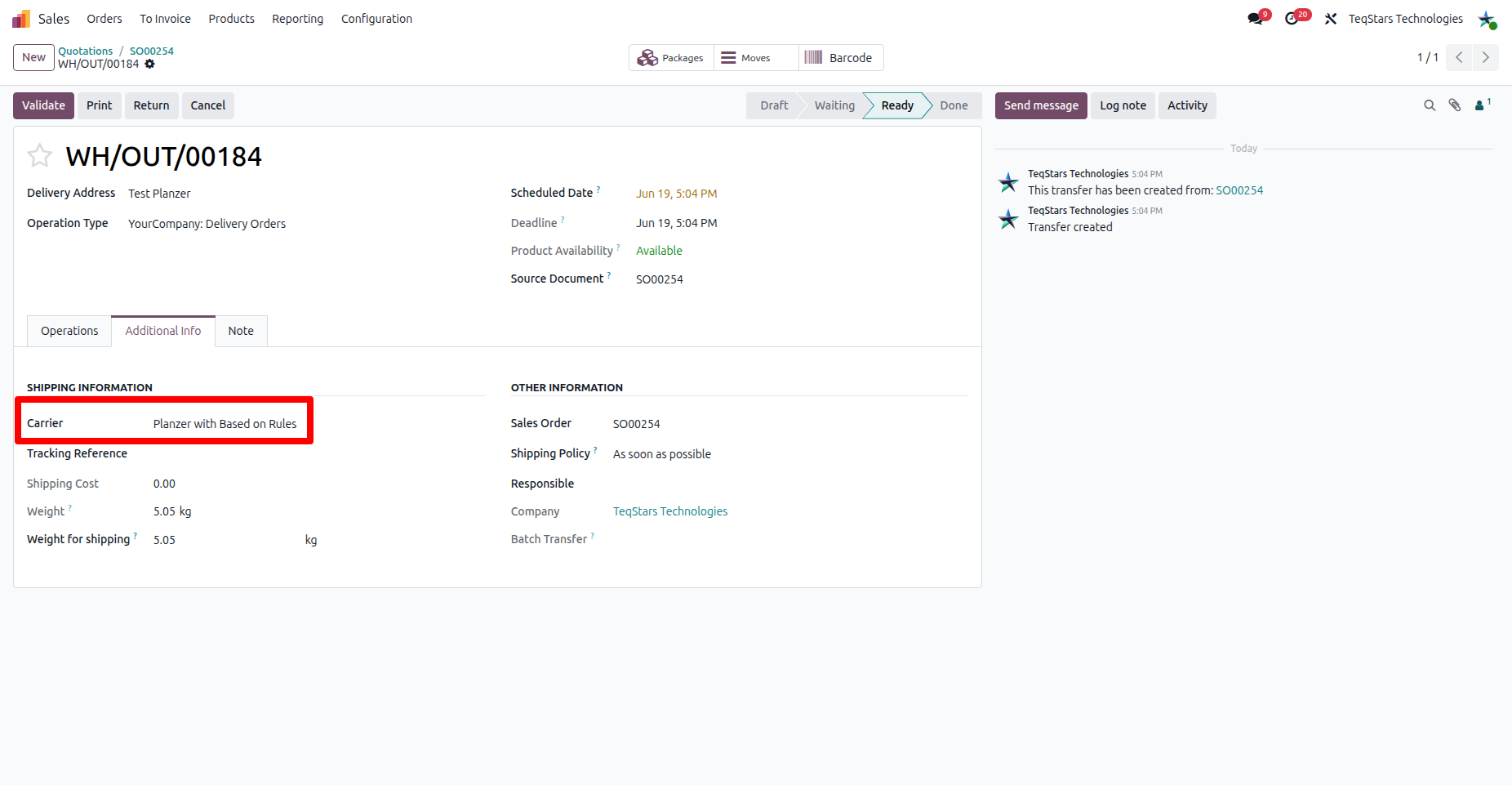Select the Done status stage
The height and width of the screenshot is (785, 1512).
(x=954, y=105)
